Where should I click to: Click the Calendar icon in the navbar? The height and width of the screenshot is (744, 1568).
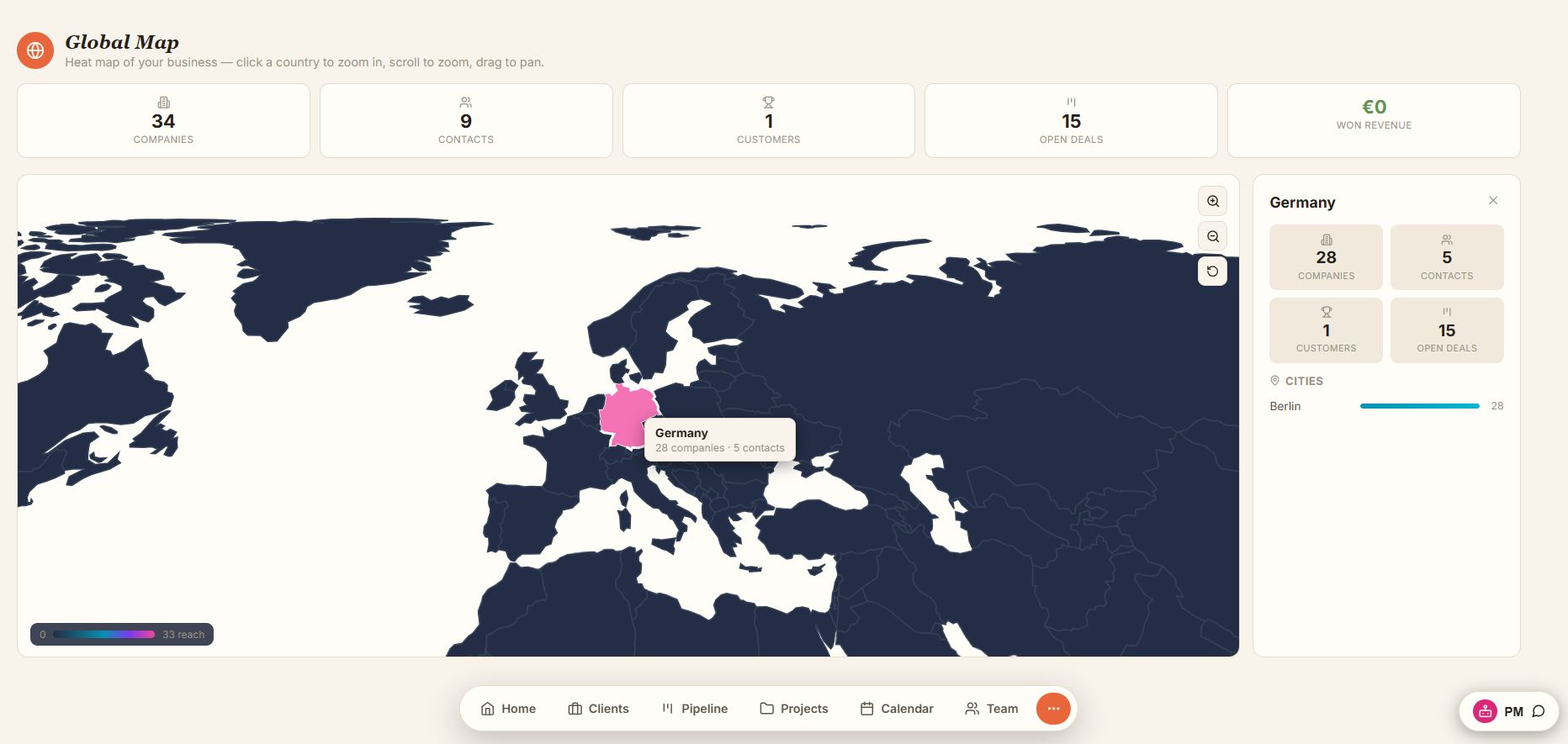point(867,709)
